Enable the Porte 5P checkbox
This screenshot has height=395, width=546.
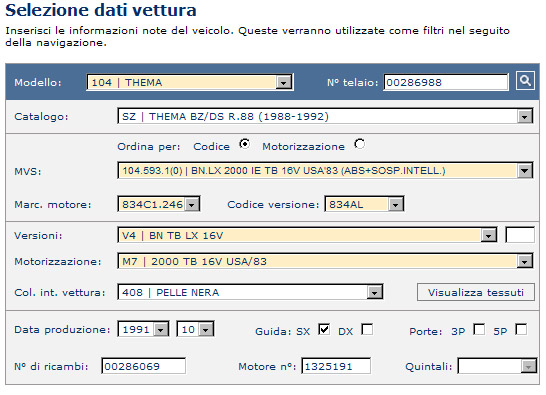(521, 329)
